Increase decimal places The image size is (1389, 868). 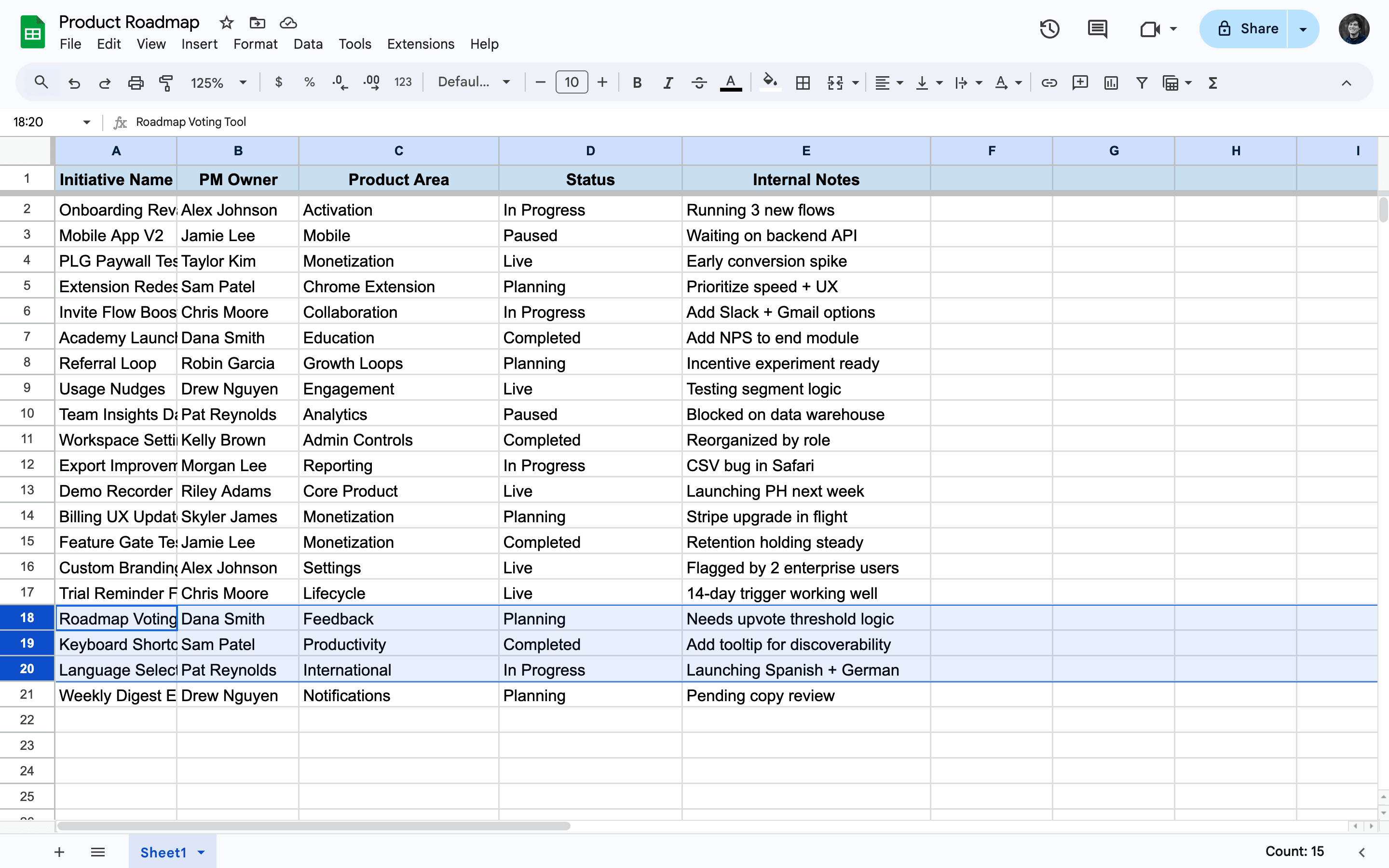coord(371,82)
